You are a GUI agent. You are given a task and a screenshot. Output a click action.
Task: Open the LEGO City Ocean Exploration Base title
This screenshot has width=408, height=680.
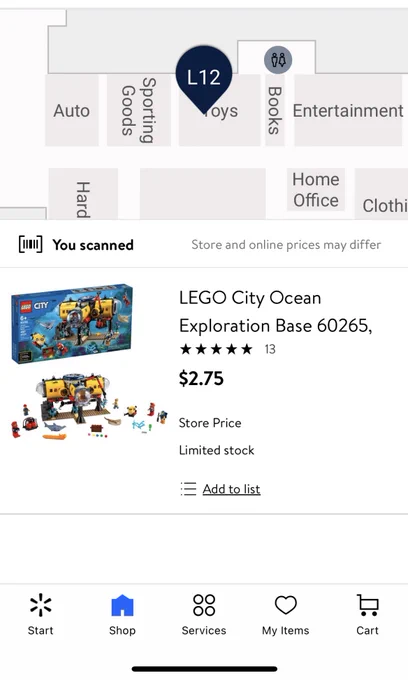(276, 312)
